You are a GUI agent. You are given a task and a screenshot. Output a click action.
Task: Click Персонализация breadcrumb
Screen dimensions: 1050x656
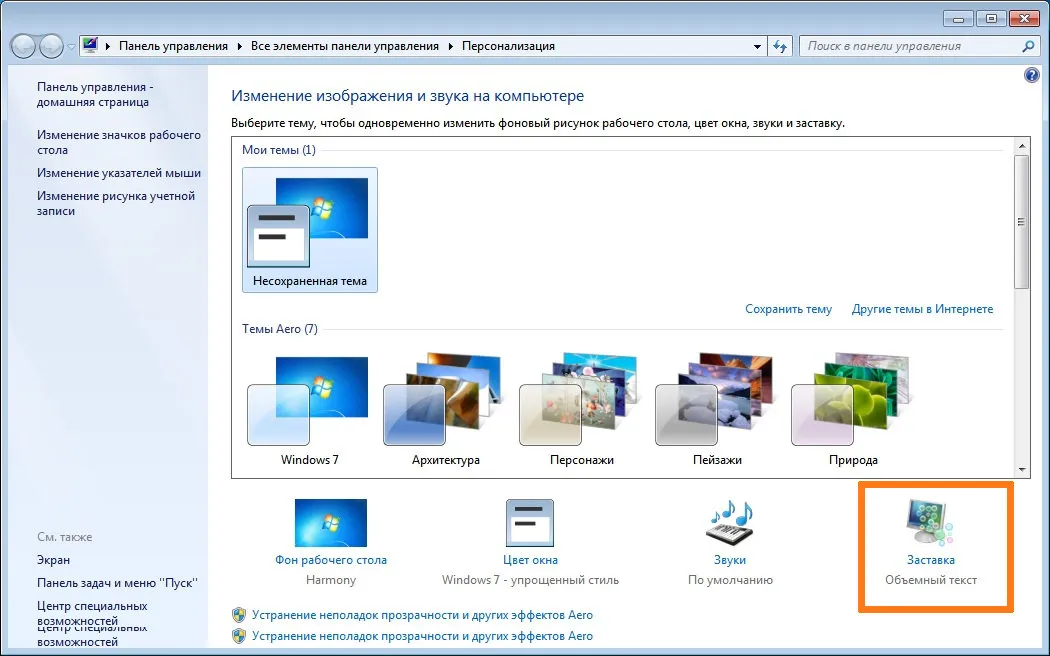(x=508, y=46)
